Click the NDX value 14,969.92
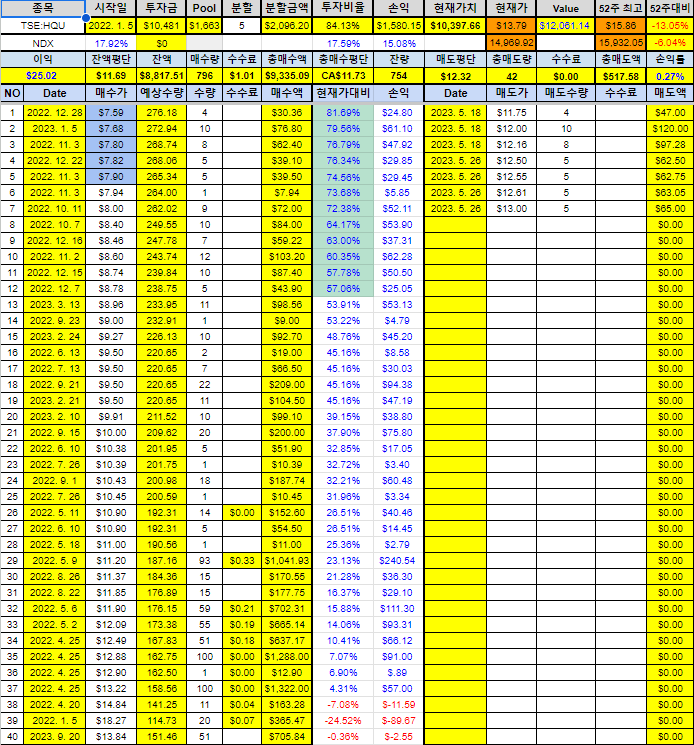The width and height of the screenshot is (694, 745). [x=512, y=43]
